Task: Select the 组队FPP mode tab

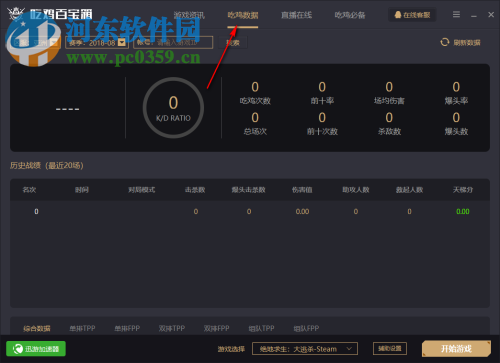Action: pyautogui.click(x=306, y=328)
